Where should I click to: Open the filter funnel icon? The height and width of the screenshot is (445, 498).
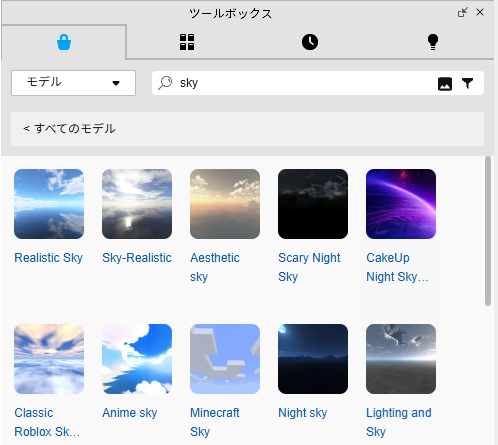click(467, 83)
